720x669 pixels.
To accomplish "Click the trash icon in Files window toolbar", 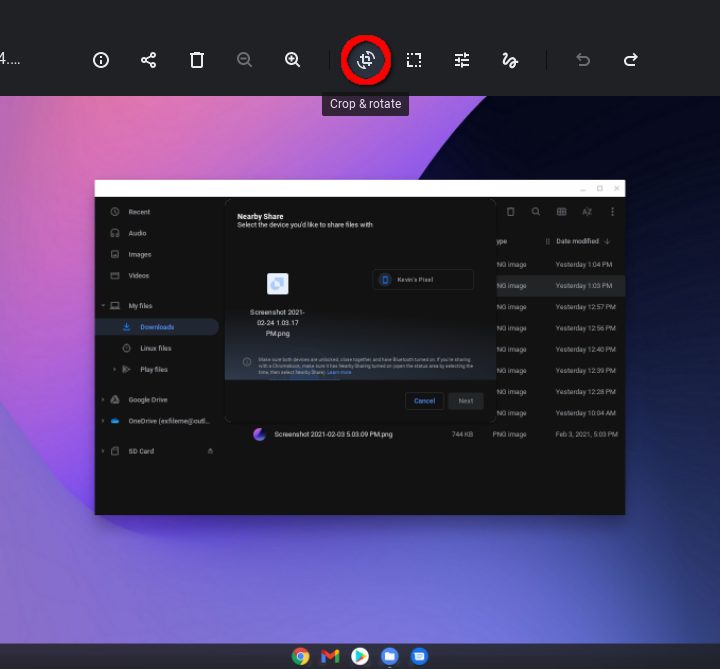I will point(511,212).
